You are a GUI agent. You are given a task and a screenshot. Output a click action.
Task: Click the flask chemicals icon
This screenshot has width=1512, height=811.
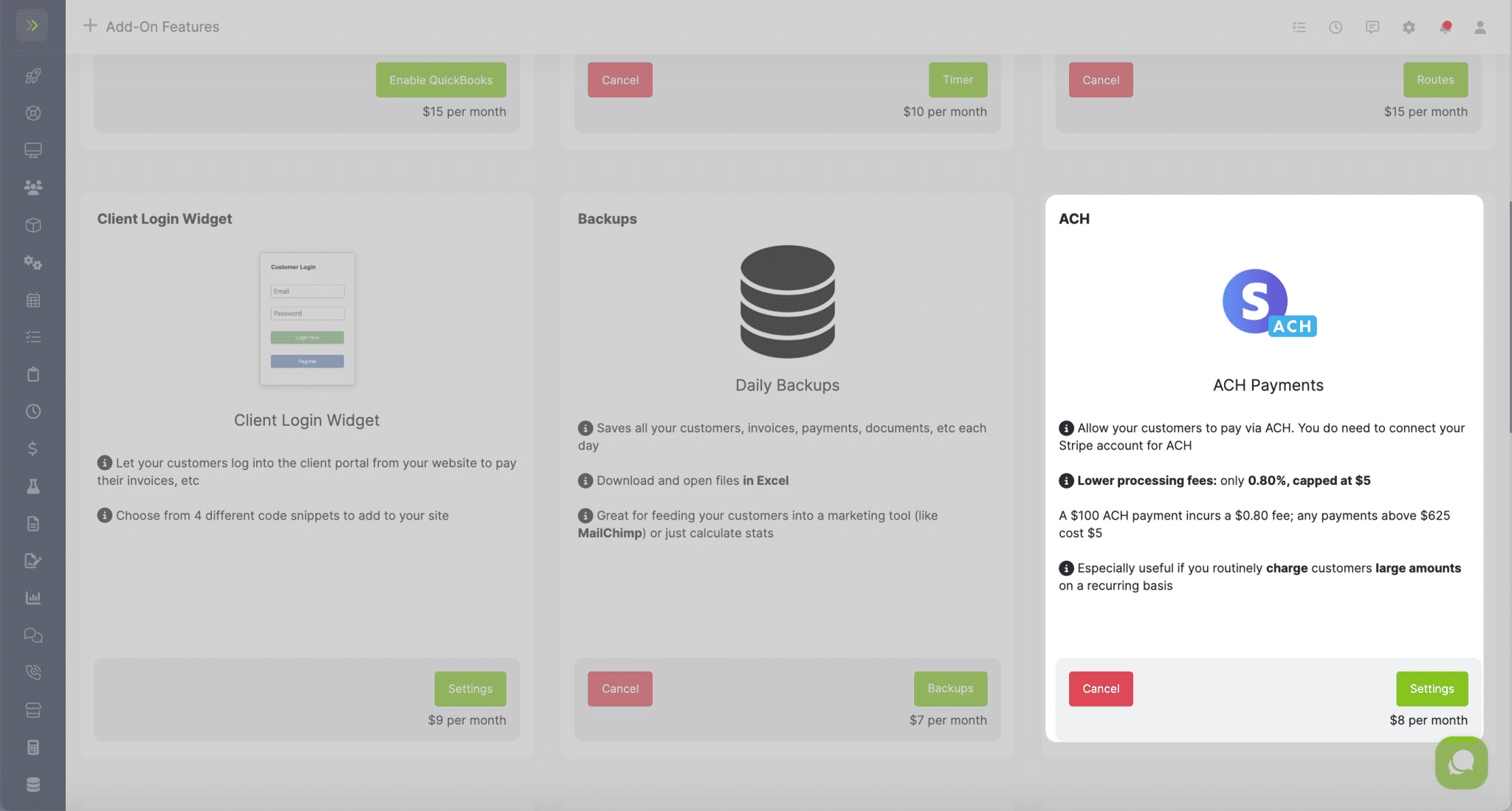tap(32, 485)
